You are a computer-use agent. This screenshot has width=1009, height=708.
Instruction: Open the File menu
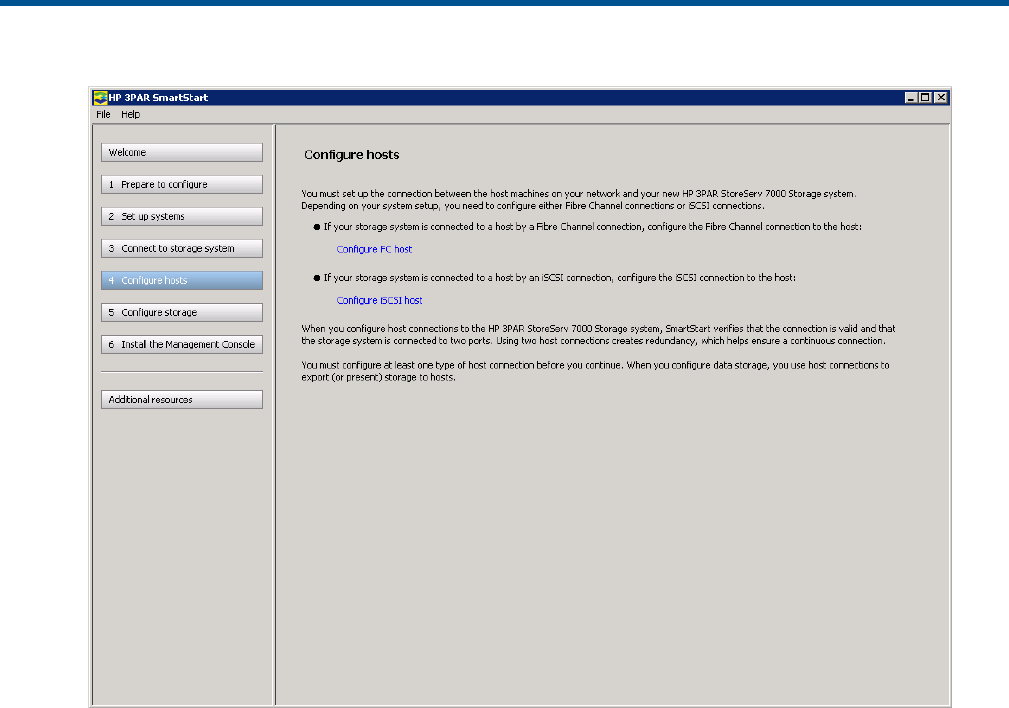[x=103, y=115]
